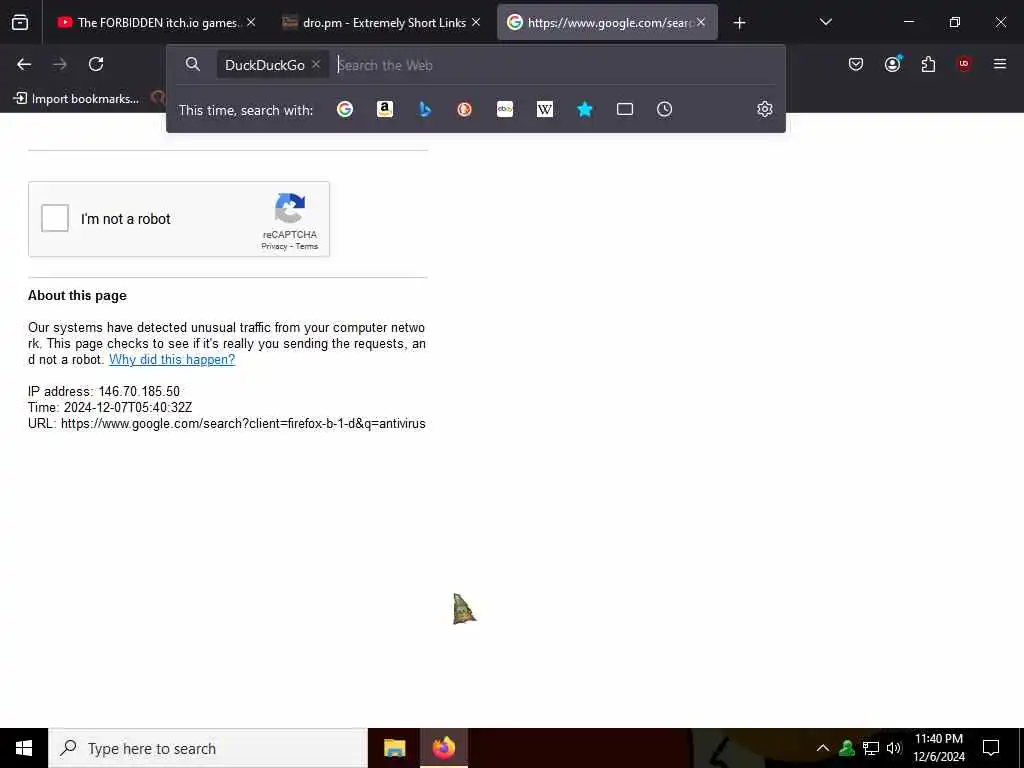Switch to The FORBIDDEN itch.io games tab
Viewport: 1024px width, 768px height.
157,23
